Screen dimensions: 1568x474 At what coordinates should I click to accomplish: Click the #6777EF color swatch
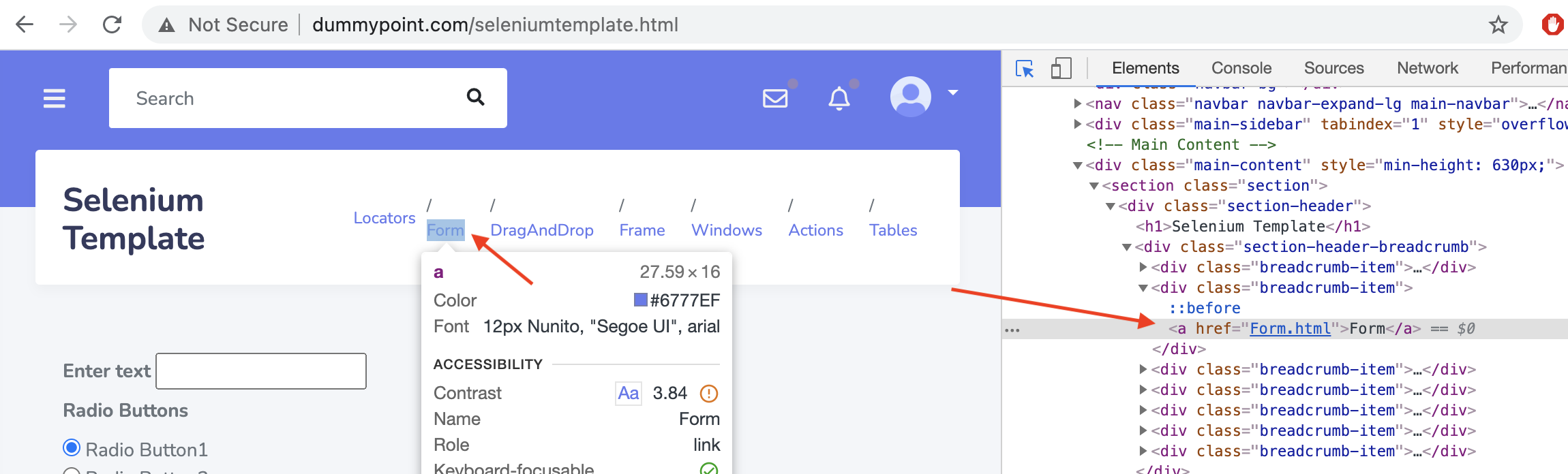640,300
